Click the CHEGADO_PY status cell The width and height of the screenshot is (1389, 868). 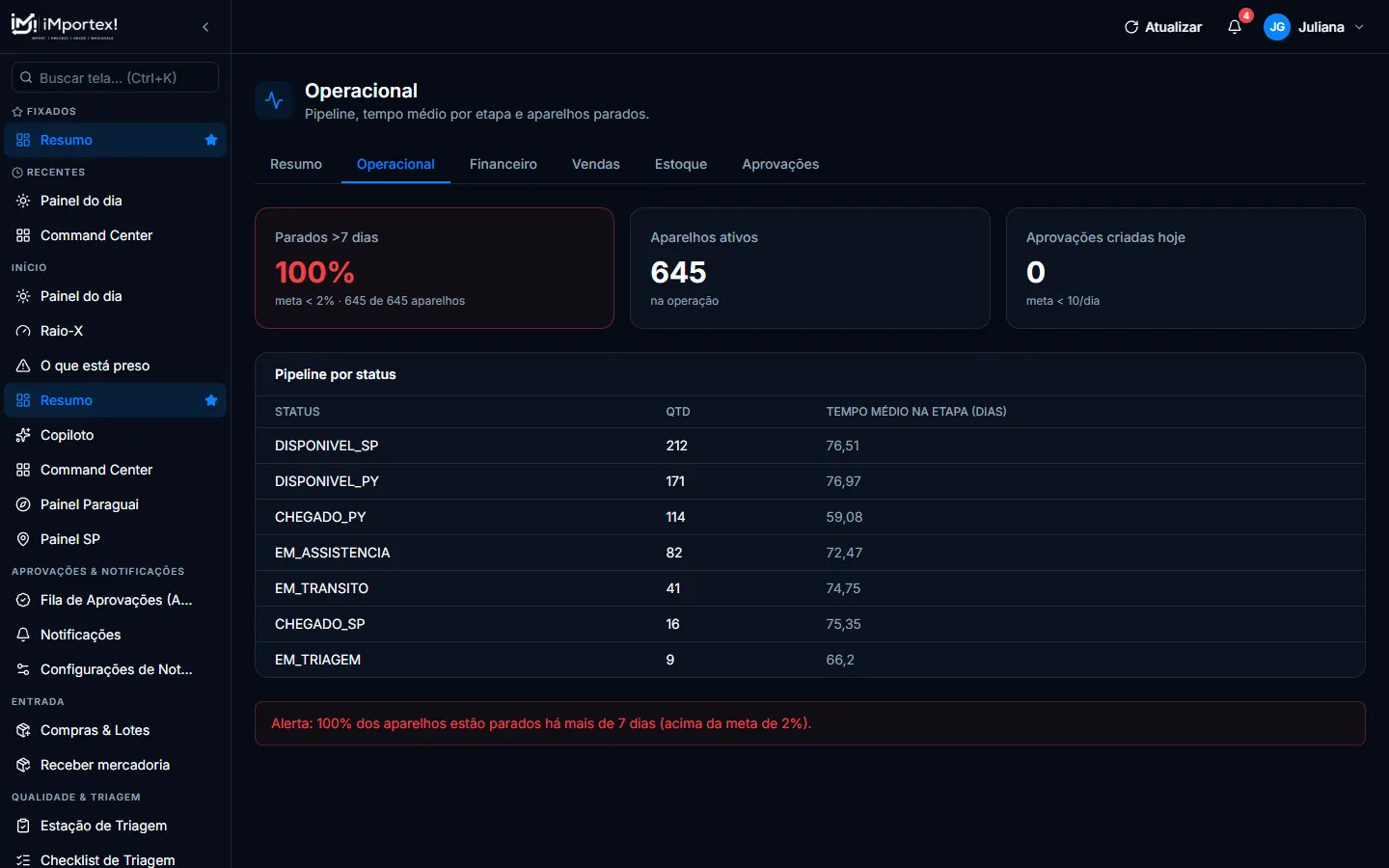coord(320,517)
